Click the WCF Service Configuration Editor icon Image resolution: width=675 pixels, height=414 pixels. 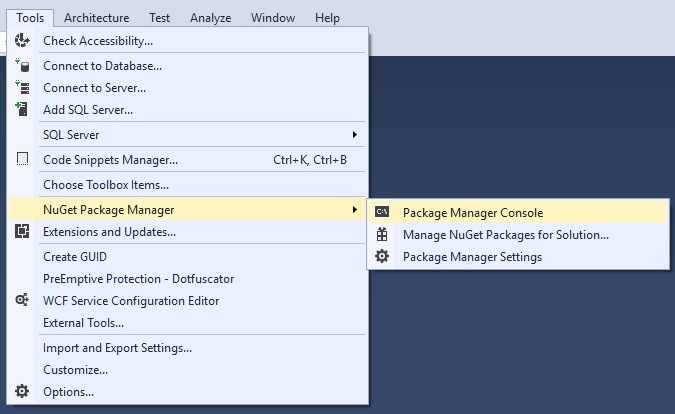point(22,300)
